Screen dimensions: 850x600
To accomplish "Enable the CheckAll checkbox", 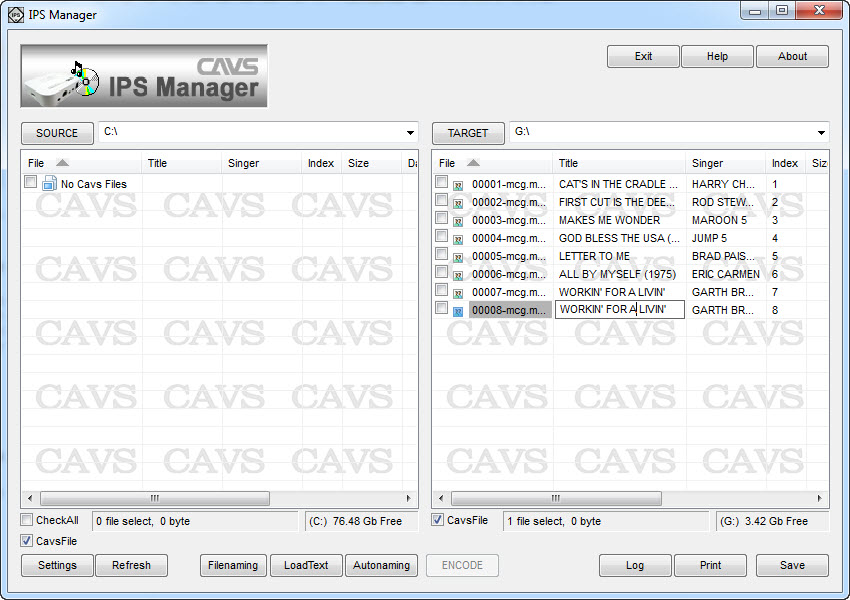I will tap(27, 520).
